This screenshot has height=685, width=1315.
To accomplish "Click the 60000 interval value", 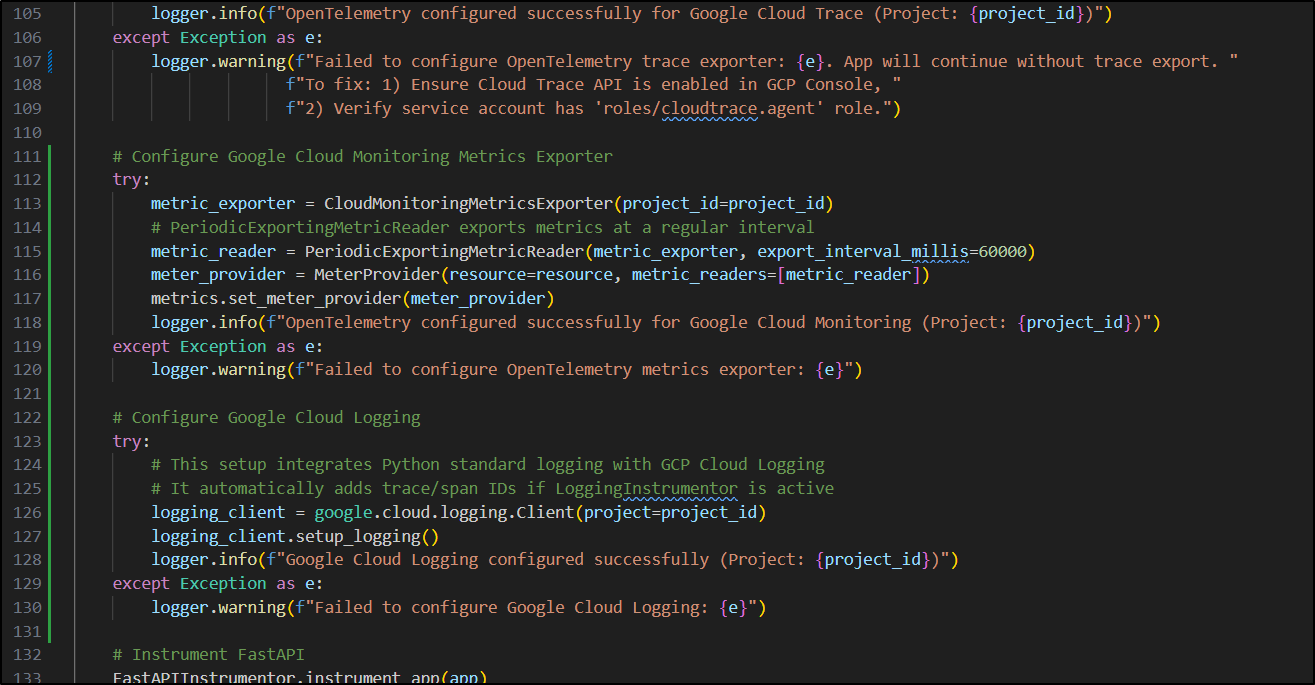I will [1001, 251].
